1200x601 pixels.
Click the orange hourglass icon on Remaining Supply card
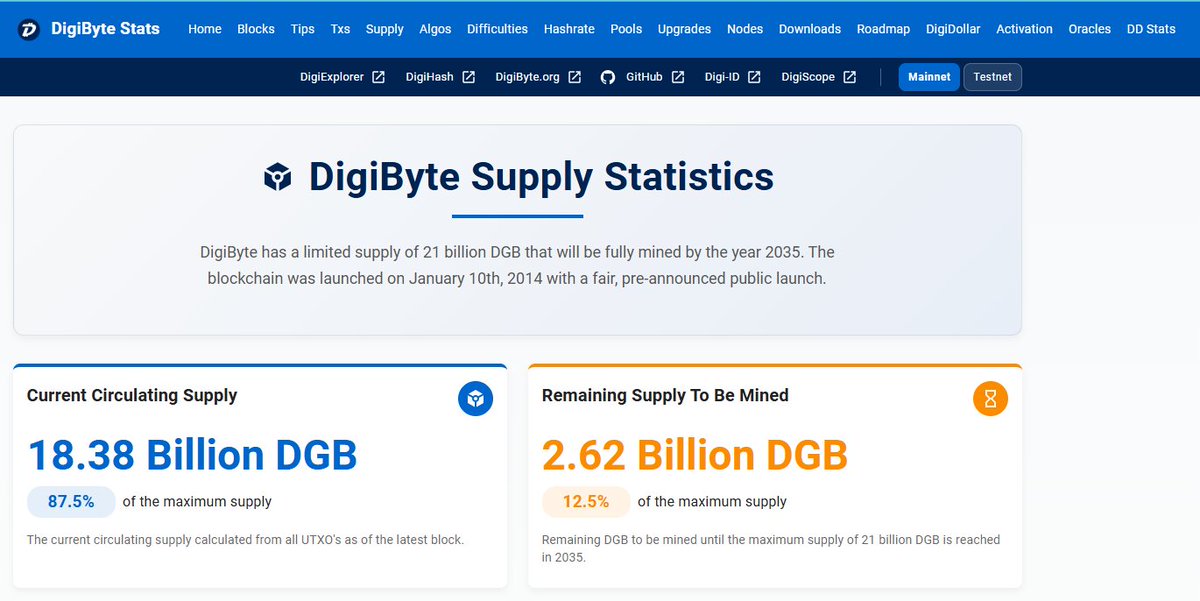(990, 399)
